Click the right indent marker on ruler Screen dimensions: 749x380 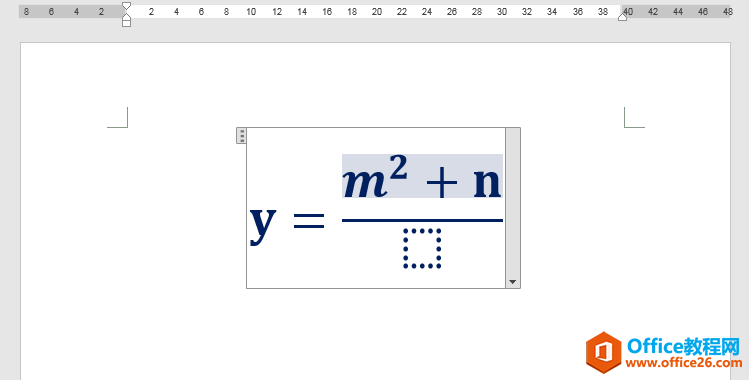click(x=622, y=17)
